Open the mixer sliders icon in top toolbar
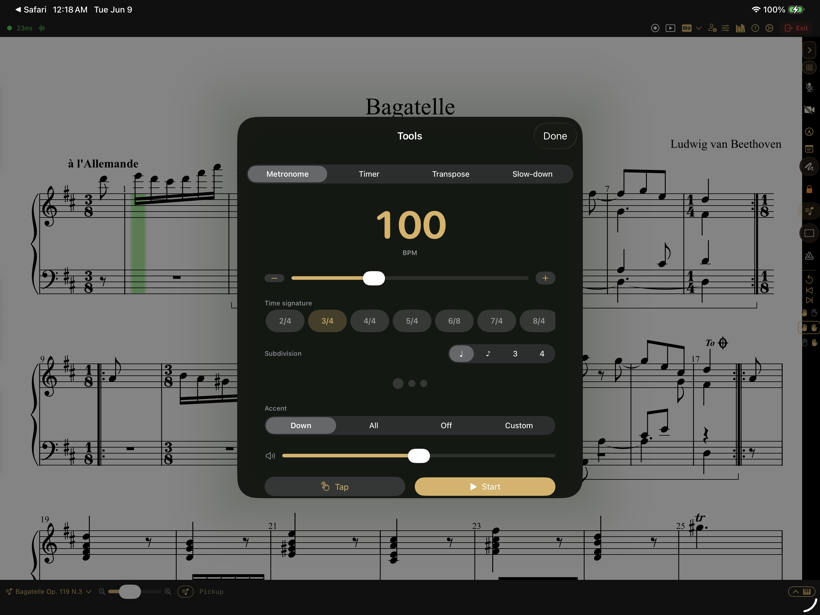 point(725,28)
